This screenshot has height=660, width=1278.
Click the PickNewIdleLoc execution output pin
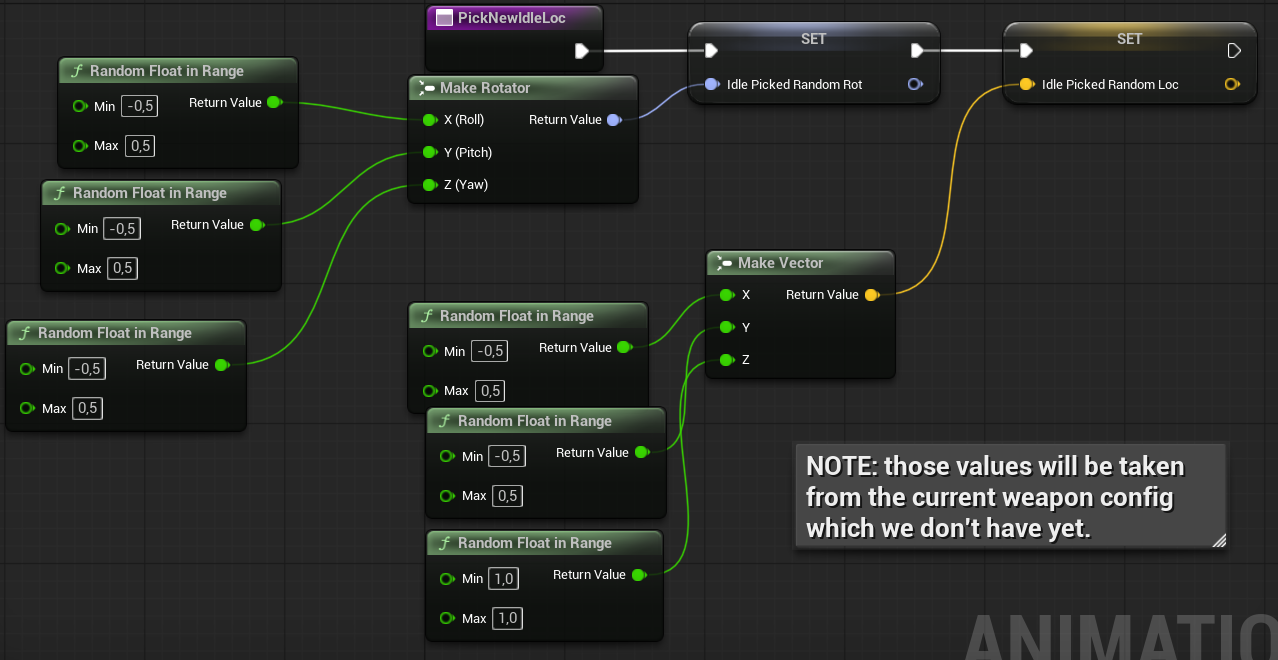[582, 50]
